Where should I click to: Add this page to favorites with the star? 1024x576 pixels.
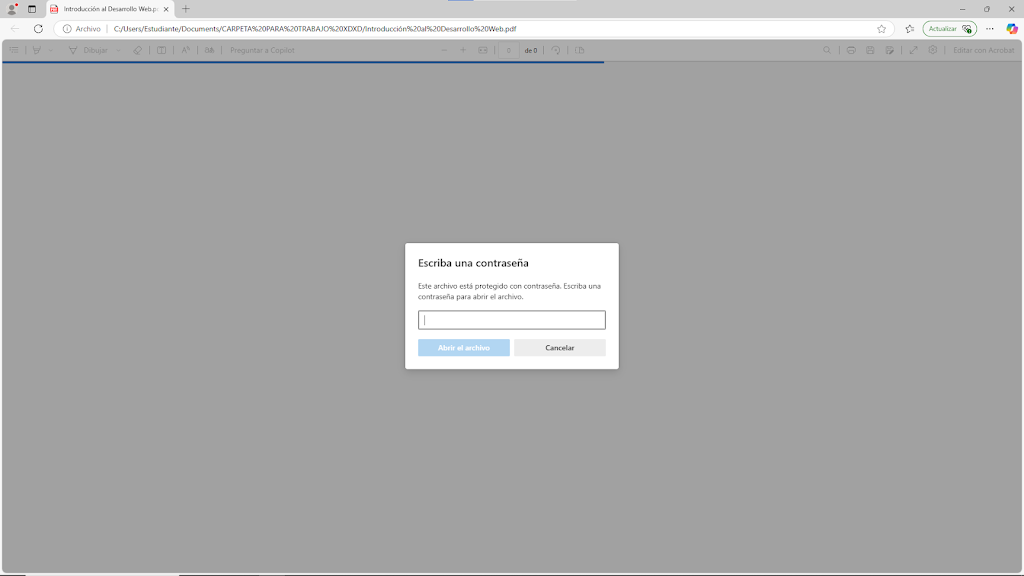881,29
